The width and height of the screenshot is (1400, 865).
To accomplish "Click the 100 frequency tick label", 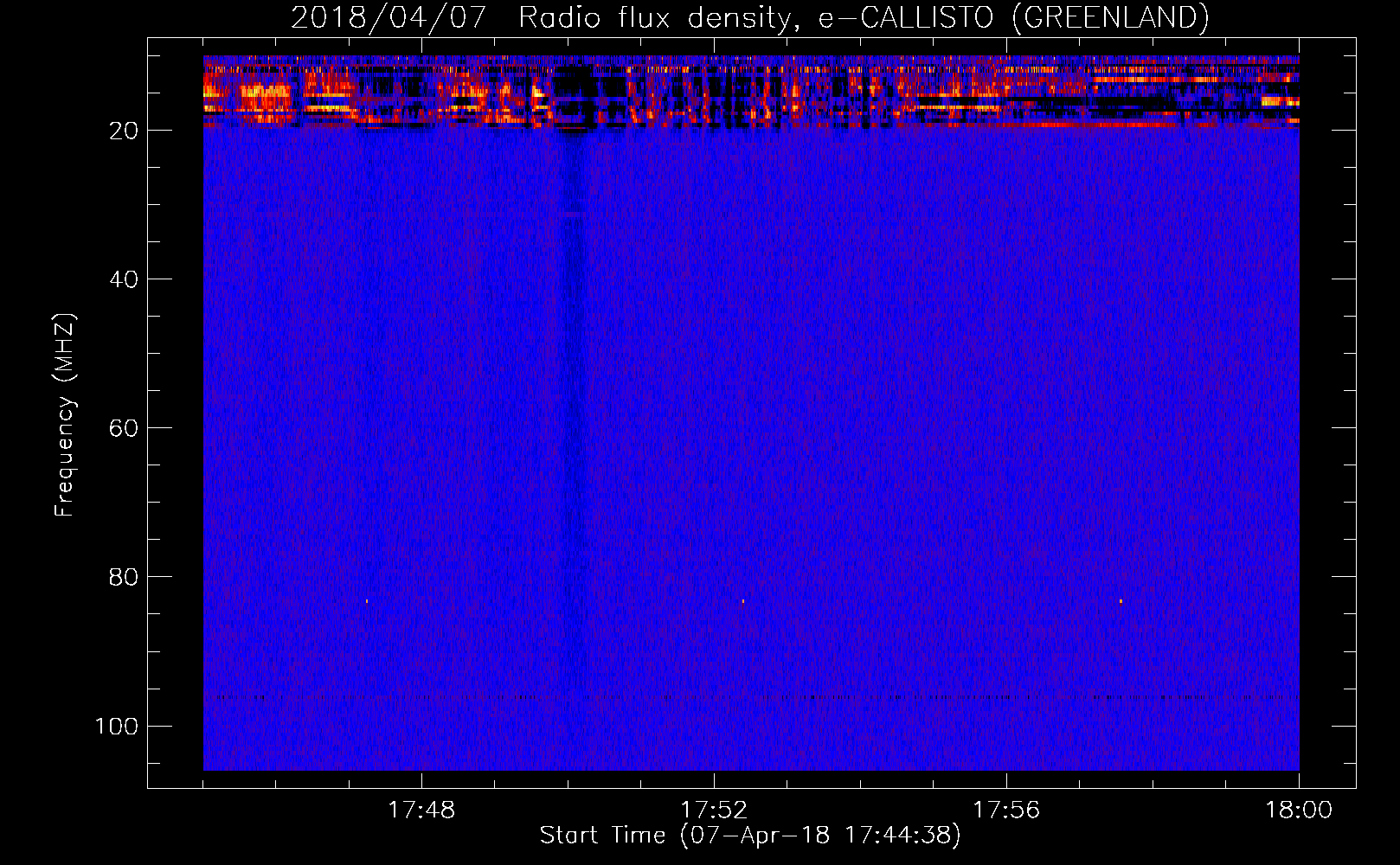I will pyautogui.click(x=117, y=726).
